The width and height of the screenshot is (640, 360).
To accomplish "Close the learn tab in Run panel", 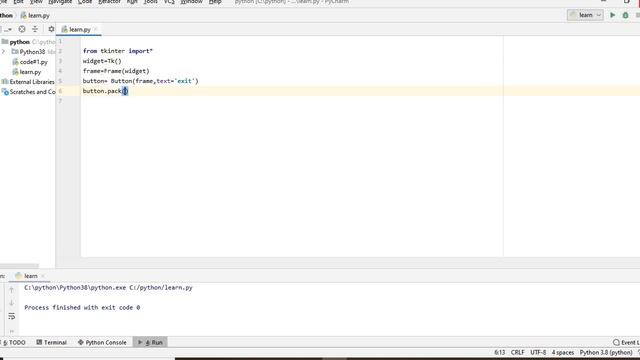I will click(43, 276).
